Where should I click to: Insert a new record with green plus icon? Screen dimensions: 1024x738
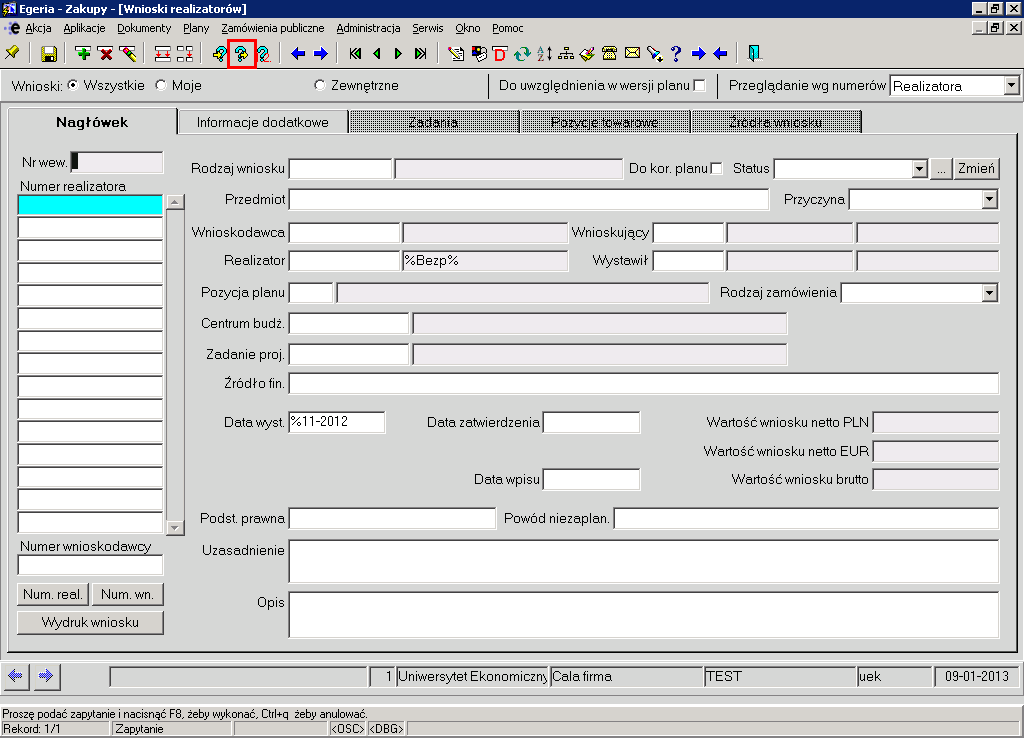(83, 54)
